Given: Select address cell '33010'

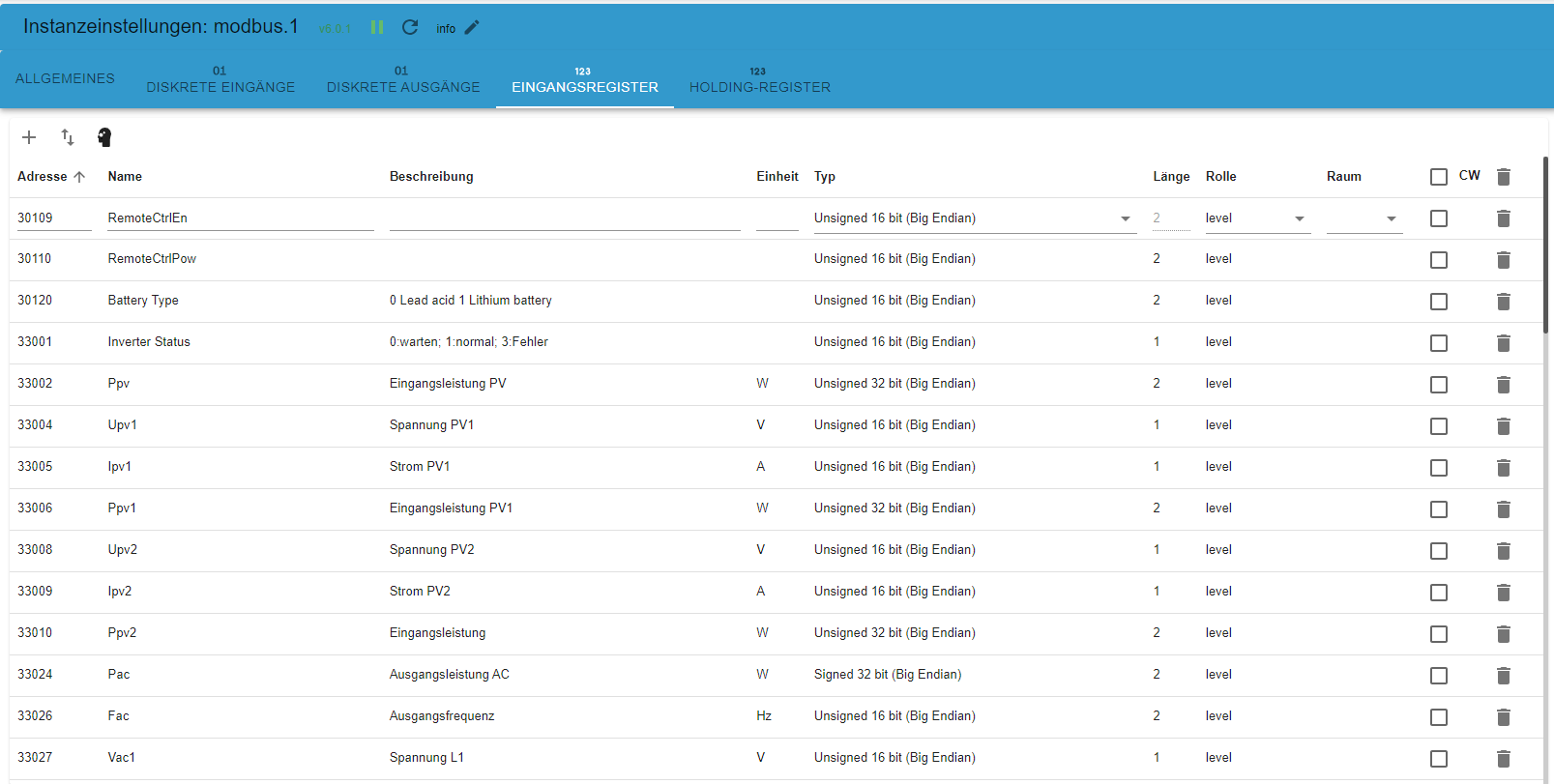Looking at the screenshot, I should click(35, 633).
